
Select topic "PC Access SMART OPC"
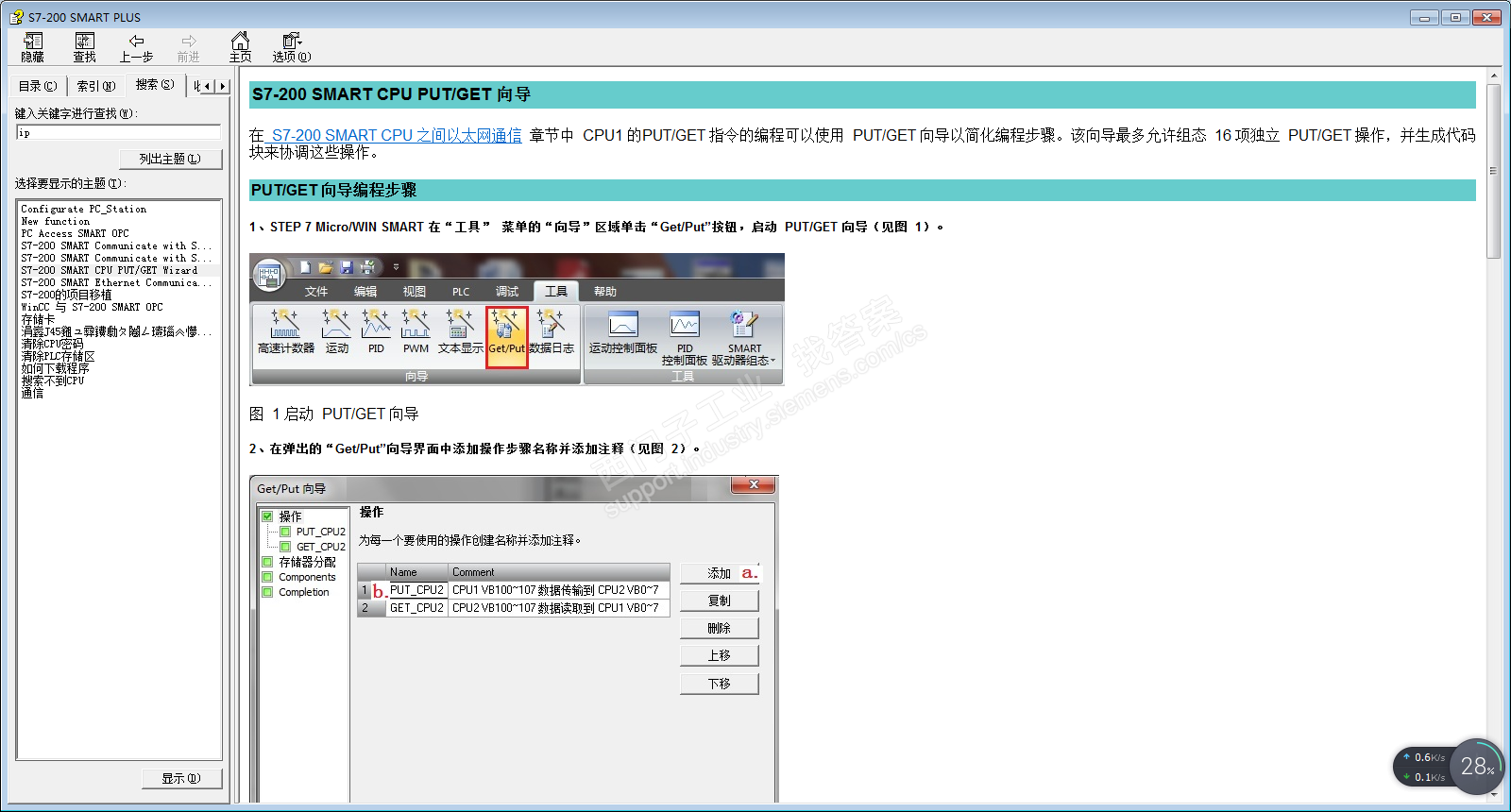76,233
